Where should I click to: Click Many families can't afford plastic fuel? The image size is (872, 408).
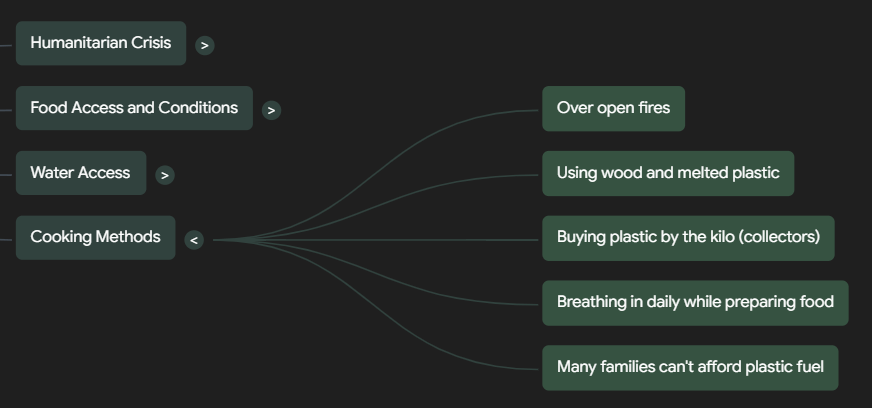690,367
